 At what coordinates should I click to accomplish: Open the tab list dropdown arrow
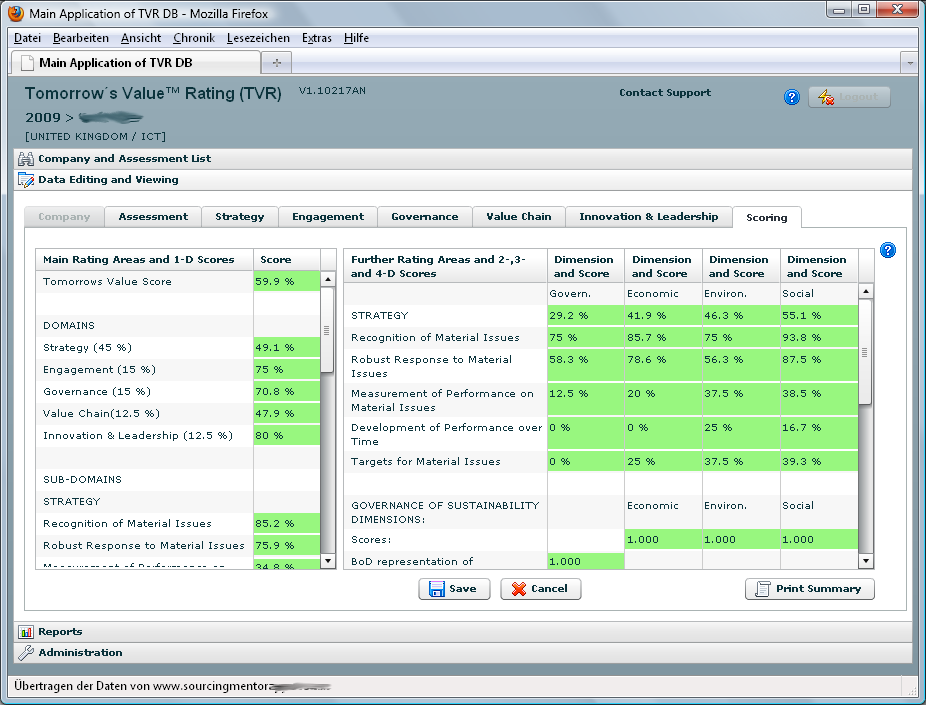pyautogui.click(x=908, y=62)
